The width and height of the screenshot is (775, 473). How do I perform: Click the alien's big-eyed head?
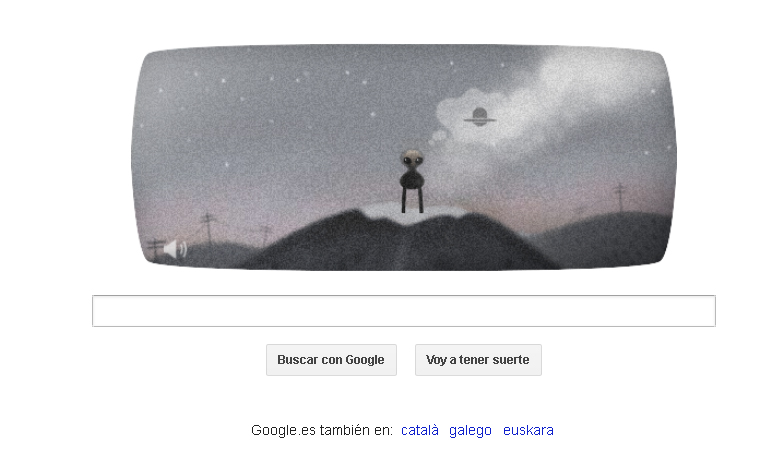411,159
